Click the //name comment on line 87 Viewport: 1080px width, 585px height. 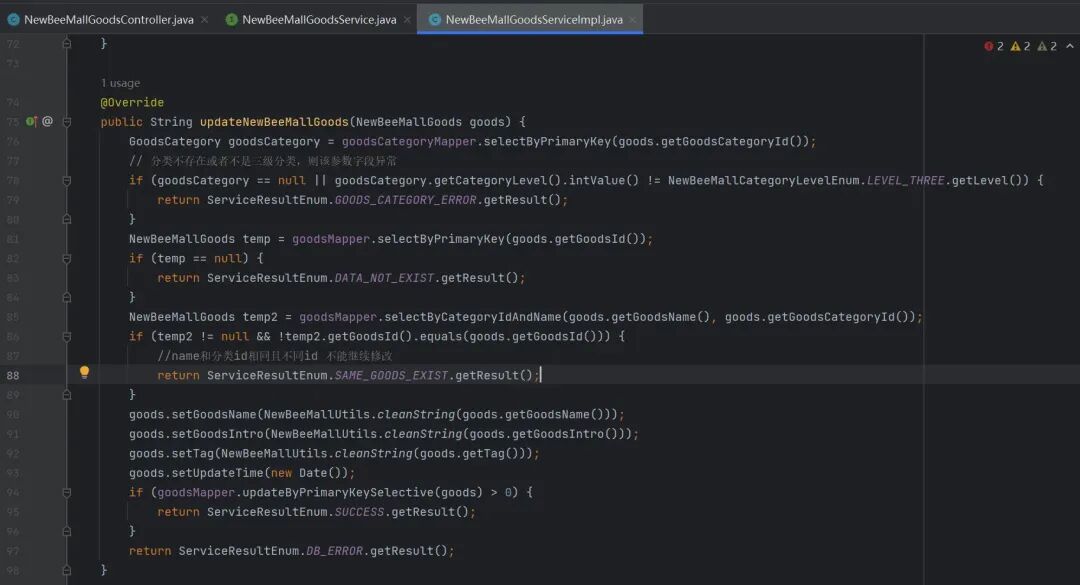[x=275, y=356]
